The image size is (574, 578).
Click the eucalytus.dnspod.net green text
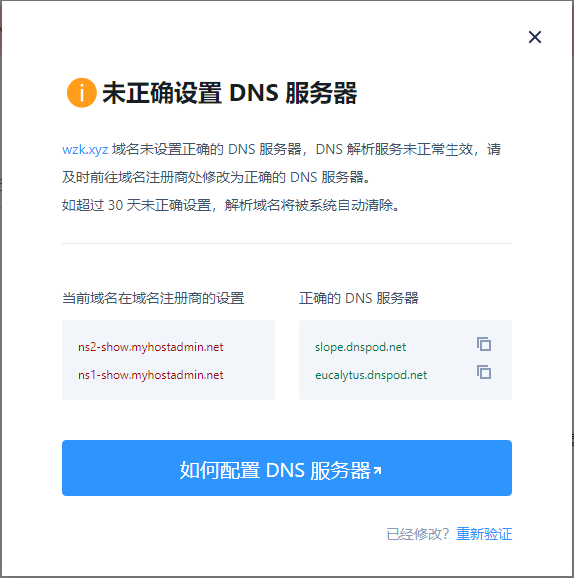[x=371, y=375]
